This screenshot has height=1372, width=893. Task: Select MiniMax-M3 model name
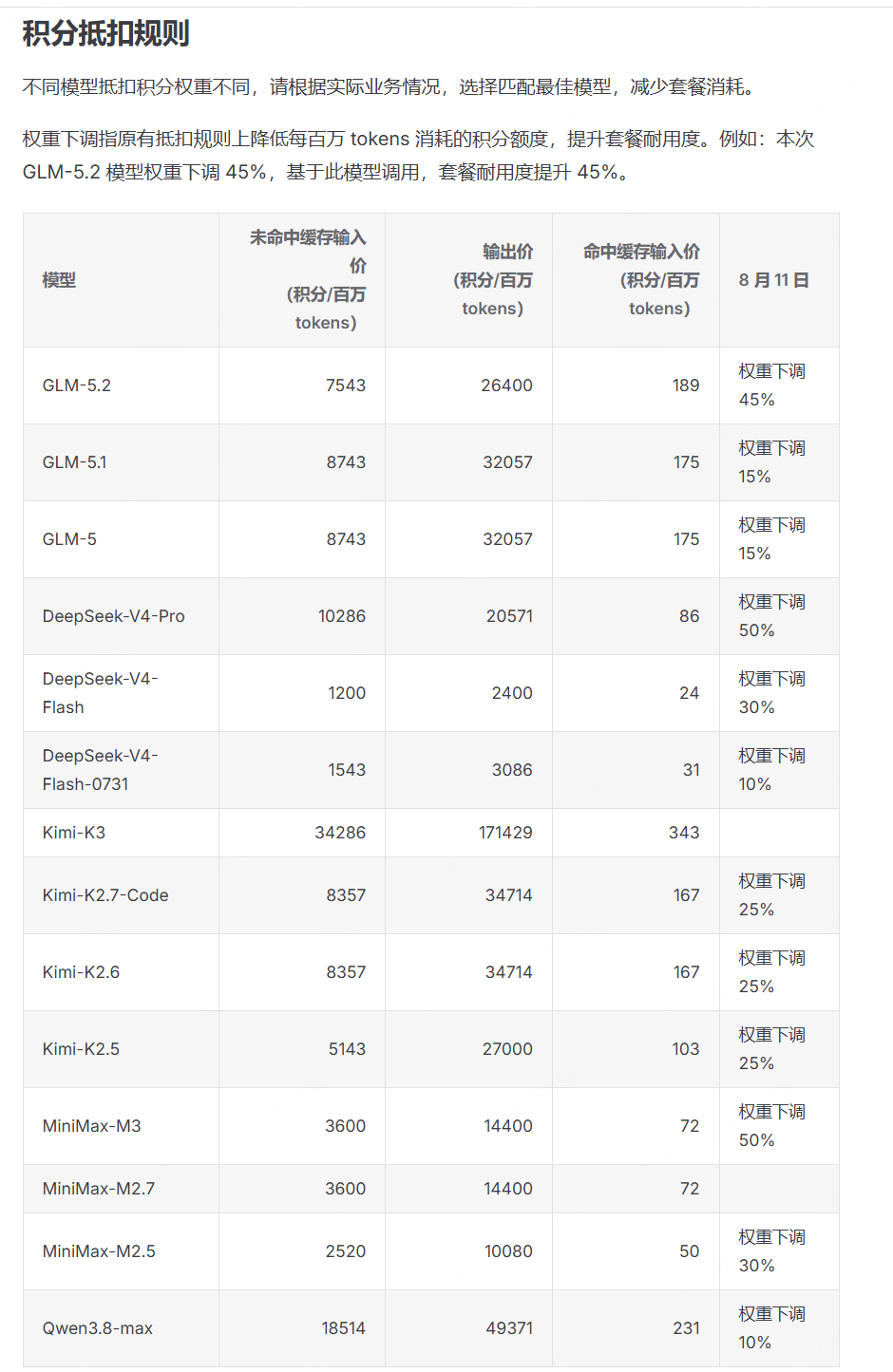(x=92, y=1126)
